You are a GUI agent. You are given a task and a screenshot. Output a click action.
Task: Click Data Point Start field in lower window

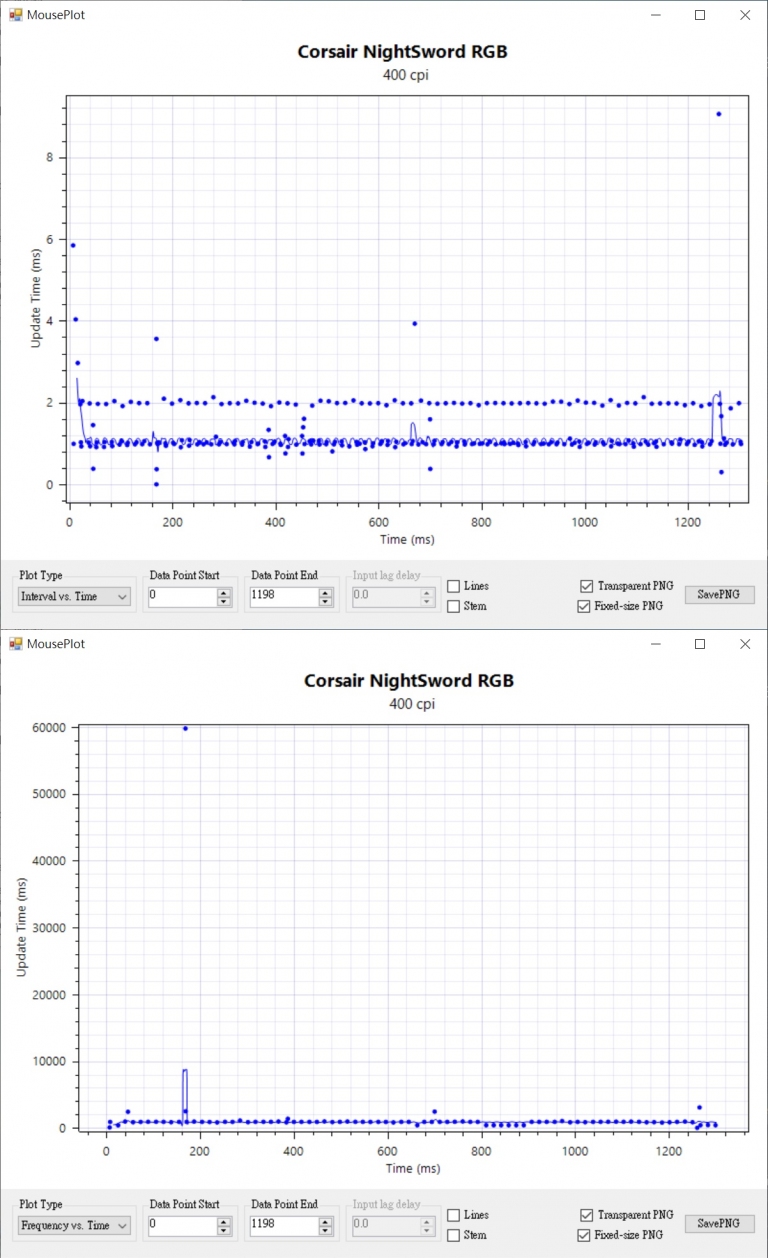point(182,1225)
